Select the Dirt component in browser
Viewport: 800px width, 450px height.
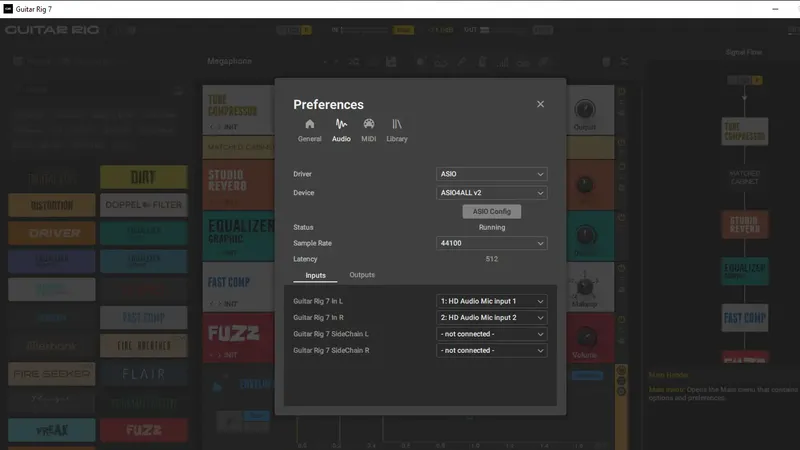[x=144, y=177]
